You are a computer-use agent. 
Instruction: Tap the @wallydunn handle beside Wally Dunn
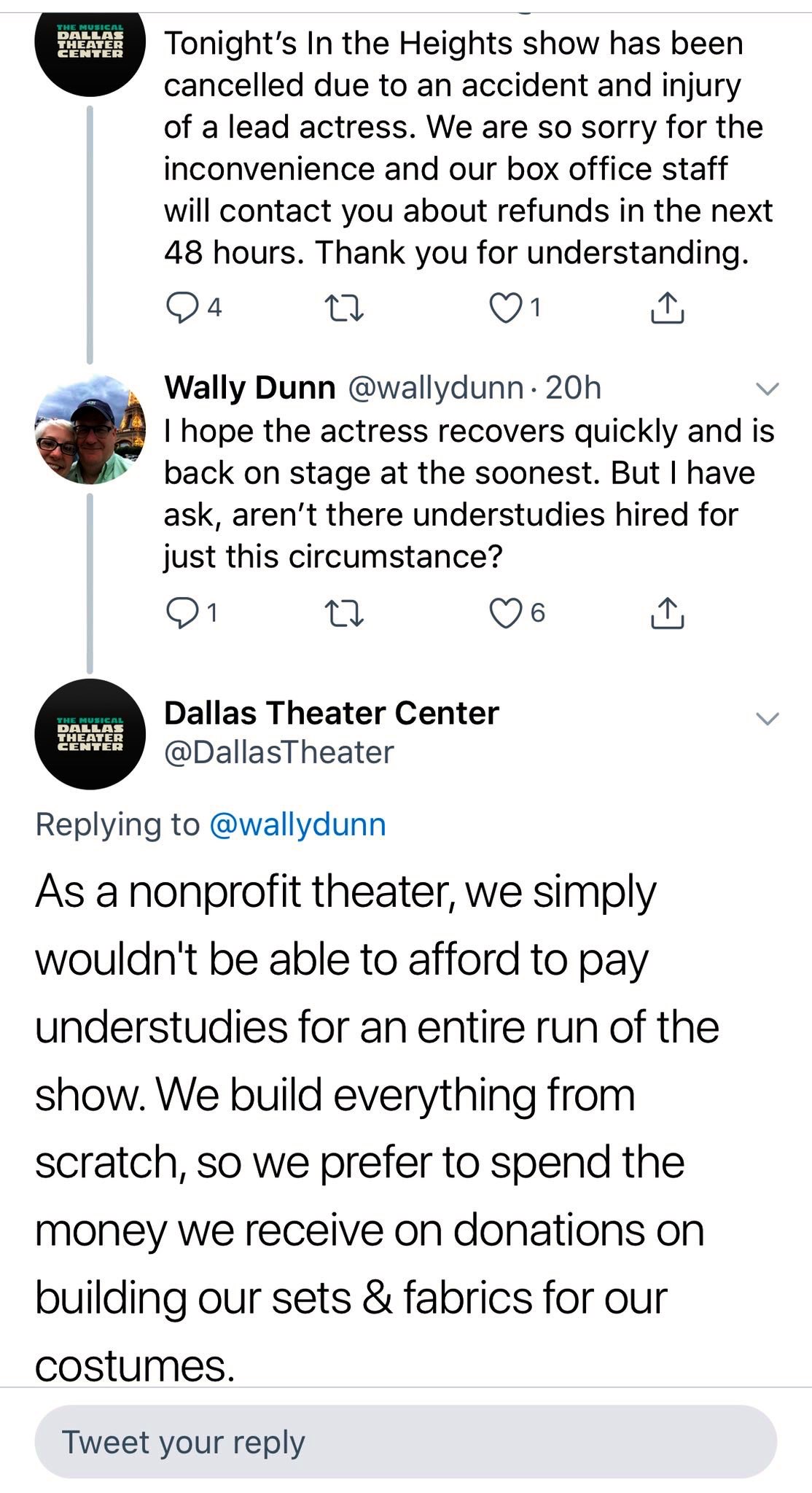click(x=436, y=388)
